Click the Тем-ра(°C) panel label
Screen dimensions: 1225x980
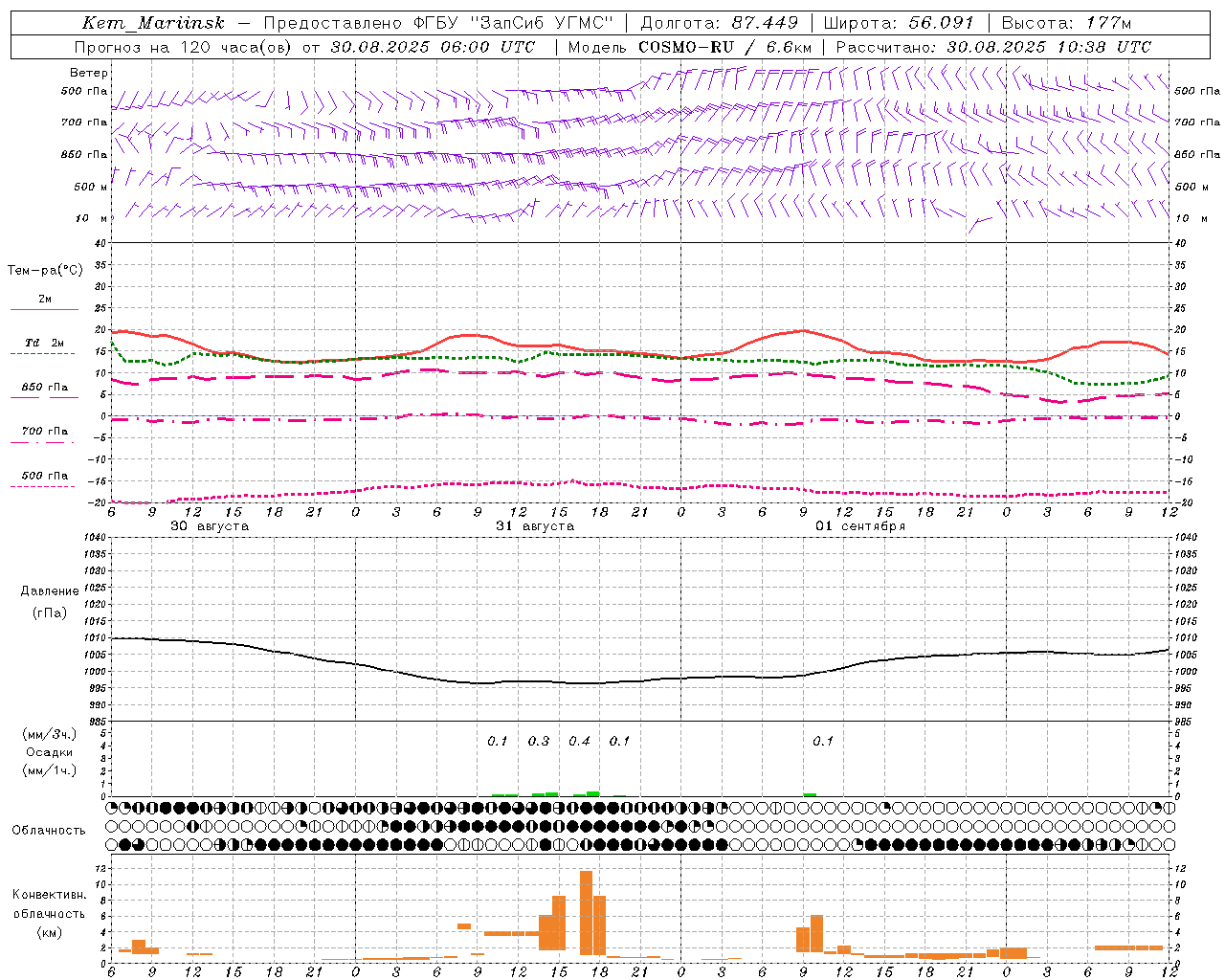tap(45, 271)
